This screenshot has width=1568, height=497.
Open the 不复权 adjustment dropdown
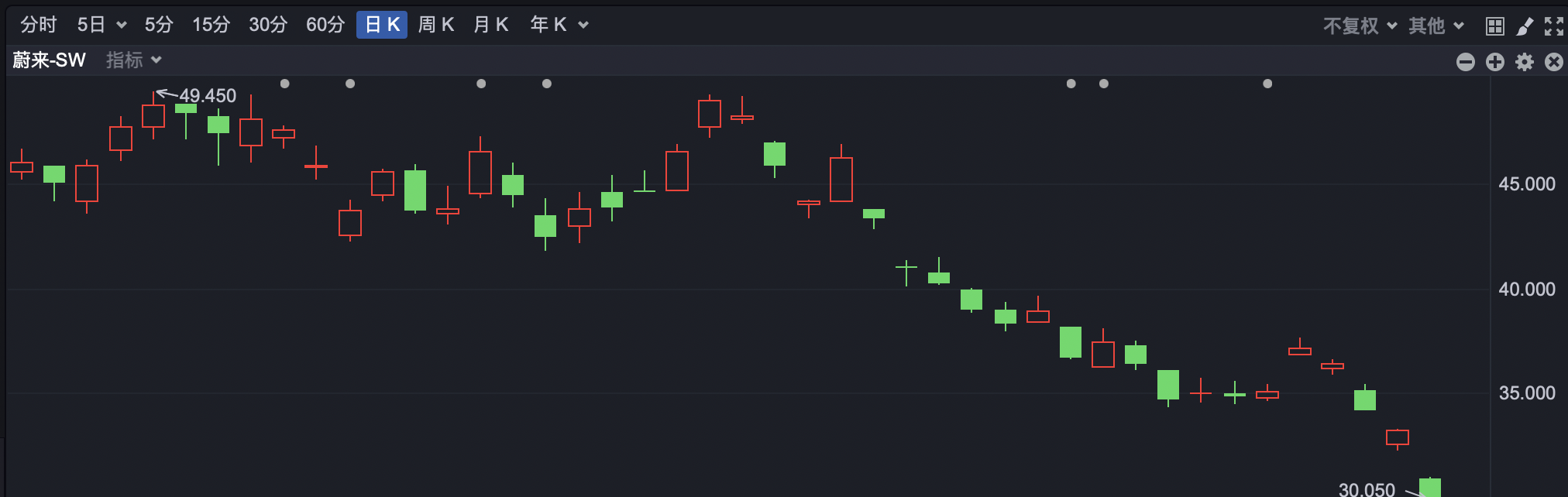point(1360,26)
